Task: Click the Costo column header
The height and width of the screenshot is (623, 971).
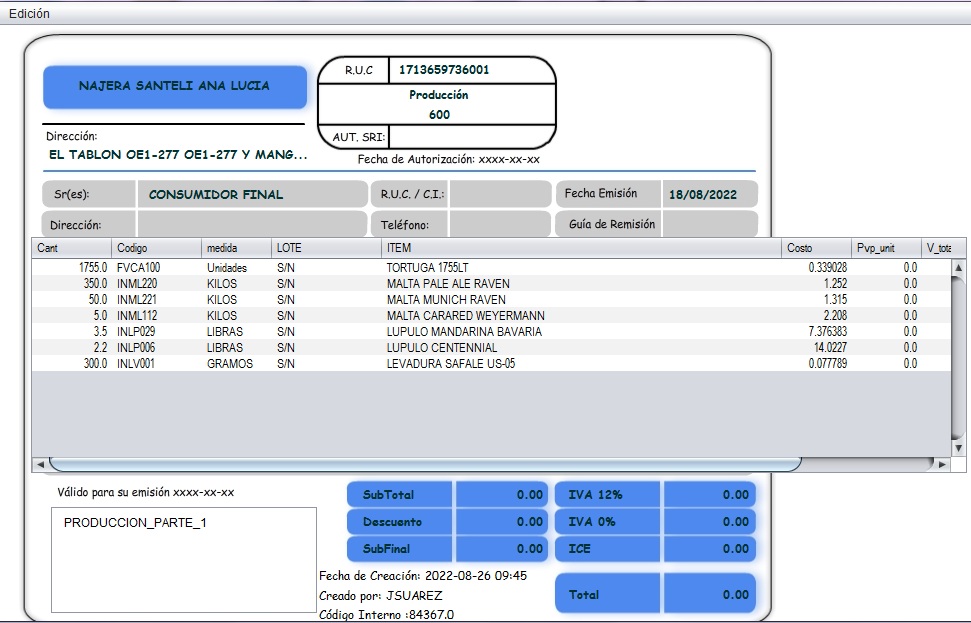Action: (x=815, y=248)
